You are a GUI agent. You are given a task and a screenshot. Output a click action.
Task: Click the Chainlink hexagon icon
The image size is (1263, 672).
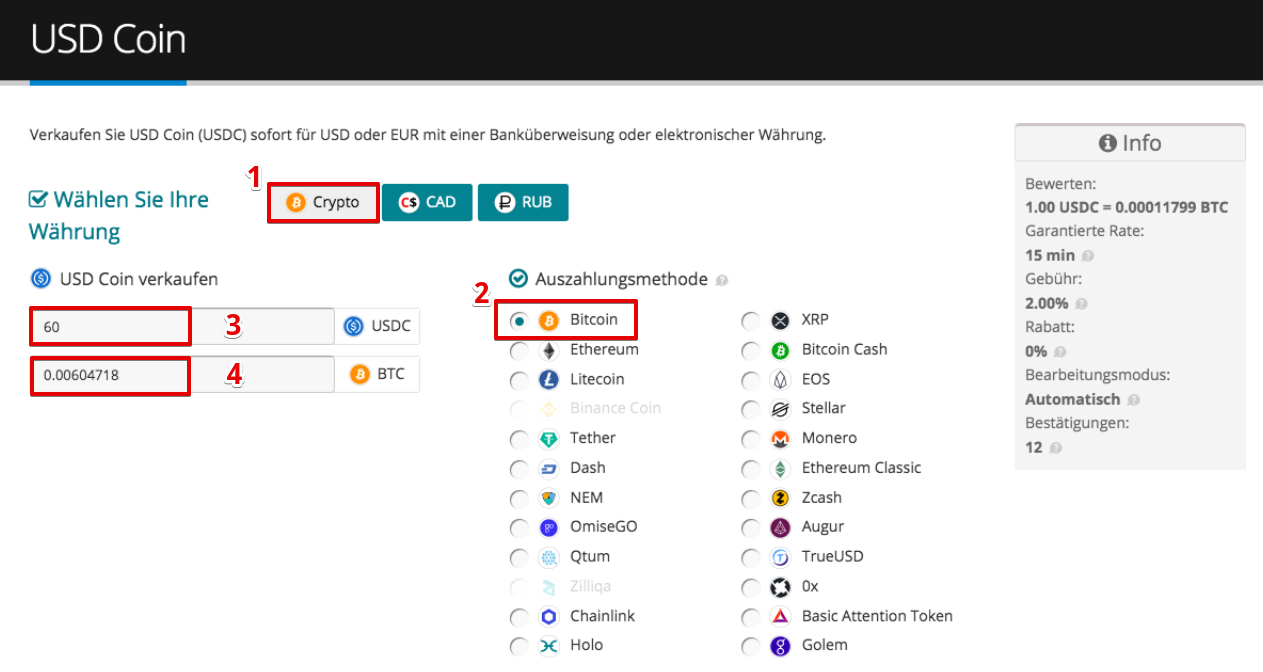pyautogui.click(x=548, y=617)
